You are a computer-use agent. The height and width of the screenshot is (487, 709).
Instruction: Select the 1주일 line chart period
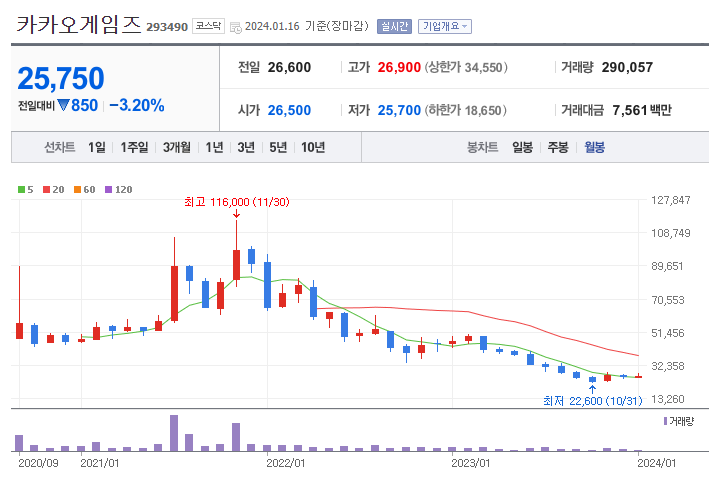click(x=134, y=147)
